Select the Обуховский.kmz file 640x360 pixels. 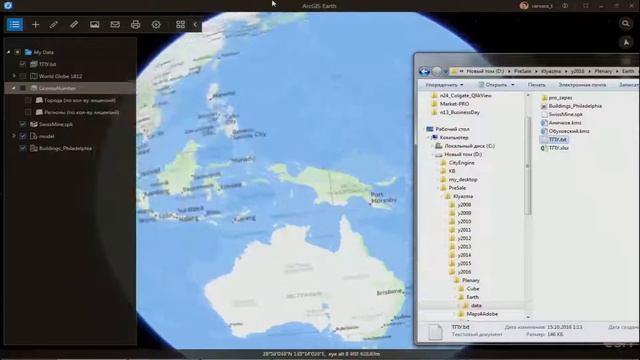click(x=569, y=131)
